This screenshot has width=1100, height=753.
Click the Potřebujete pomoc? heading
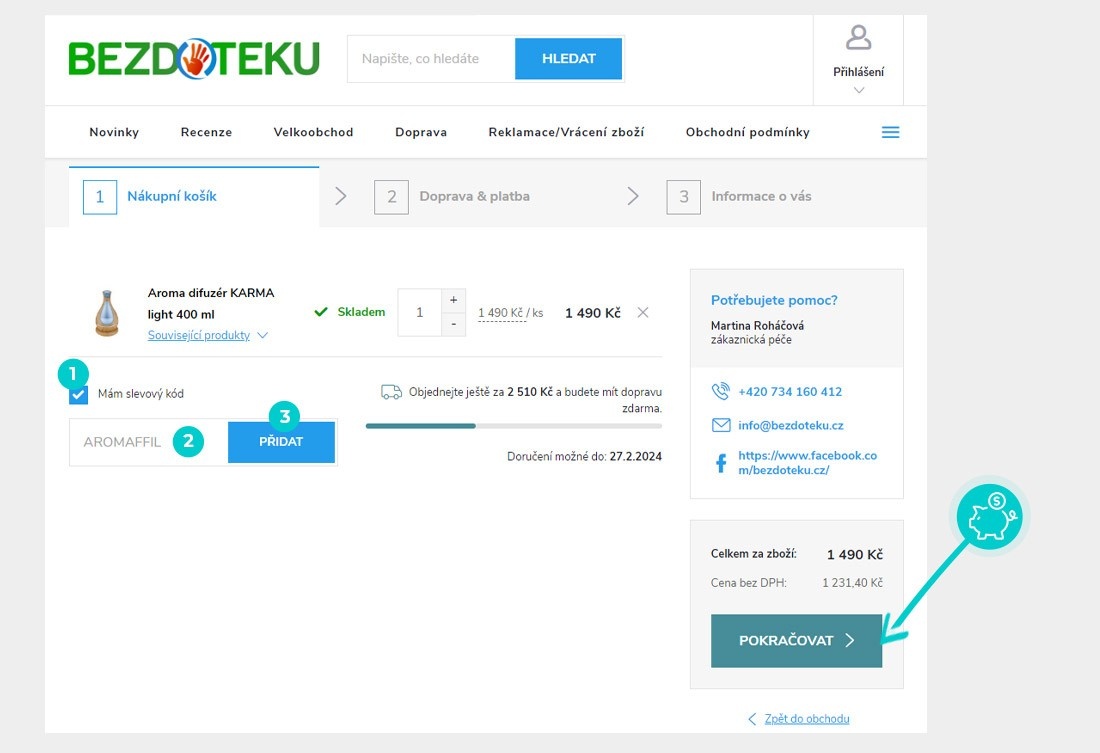774,300
